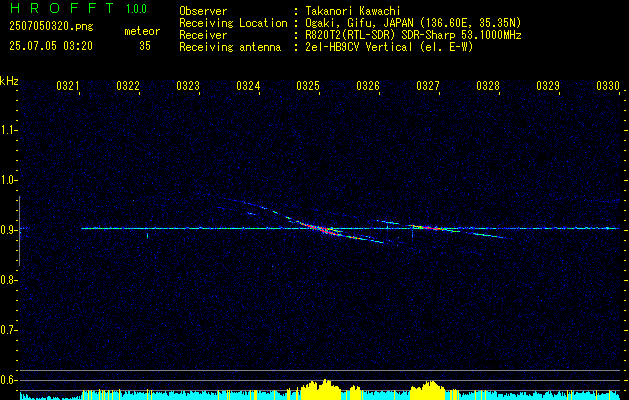Click the bright meteor echo near 0325
This screenshot has height=400, width=629.
322,229
